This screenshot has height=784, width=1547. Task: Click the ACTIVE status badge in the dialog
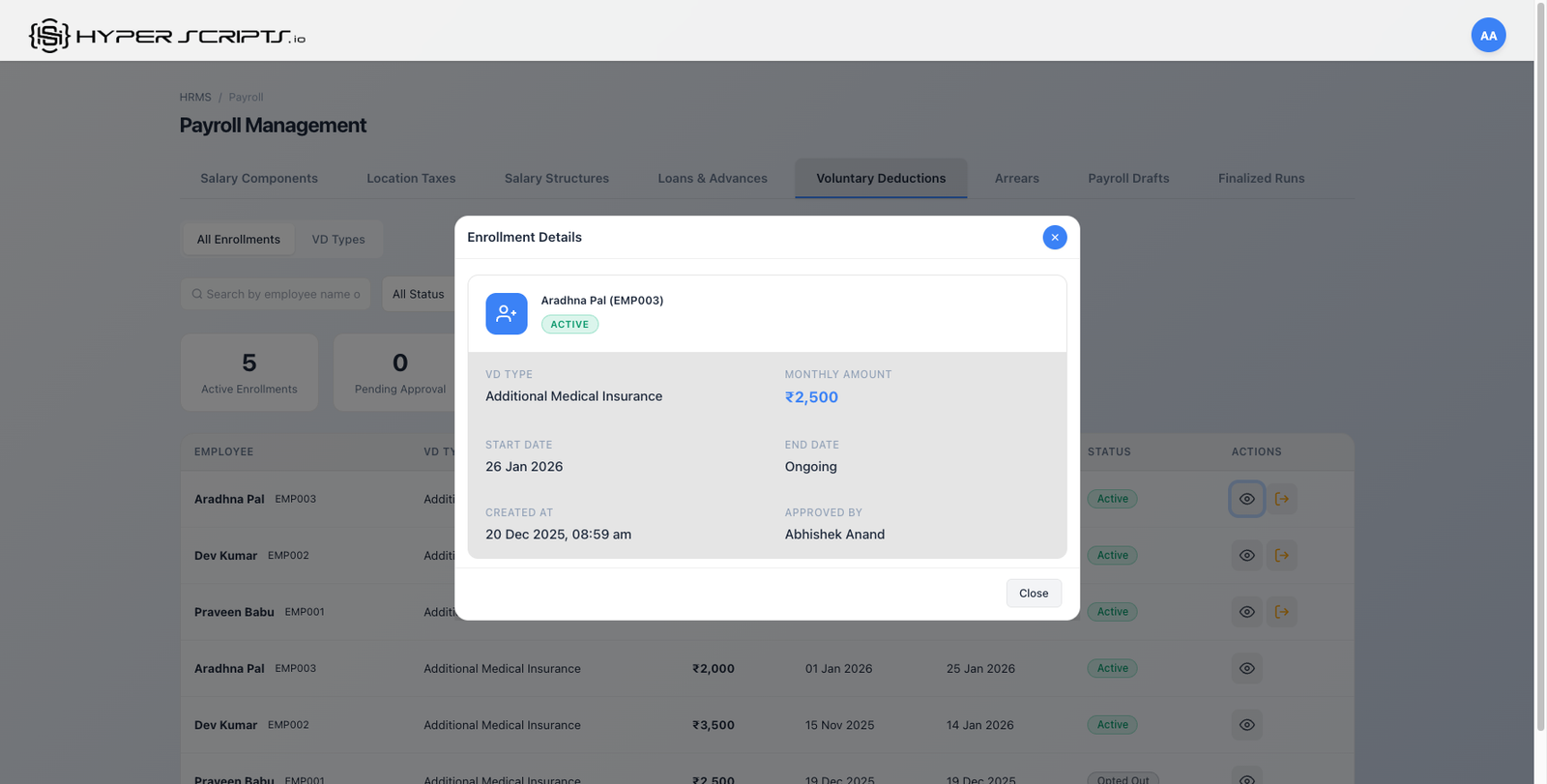569,325
